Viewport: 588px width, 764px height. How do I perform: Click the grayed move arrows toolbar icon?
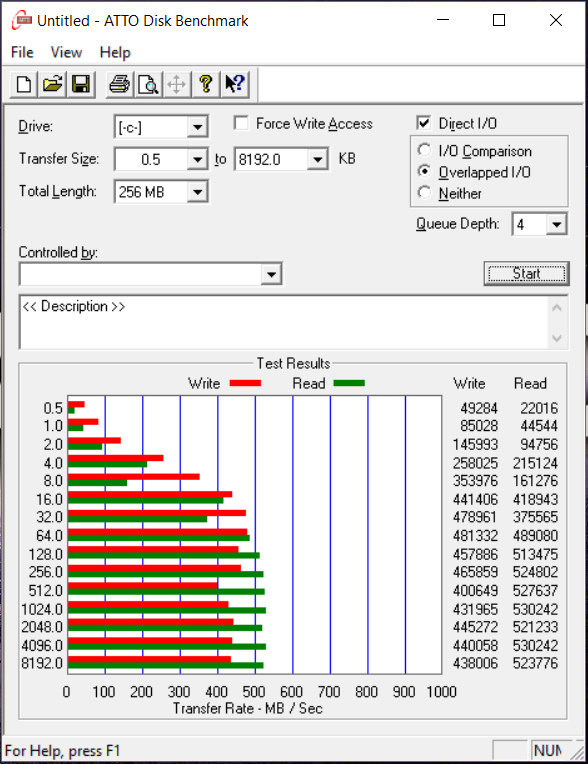coord(176,84)
